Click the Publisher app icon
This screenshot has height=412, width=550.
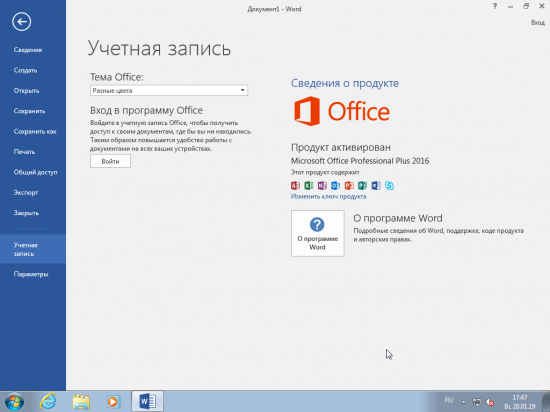point(362,185)
